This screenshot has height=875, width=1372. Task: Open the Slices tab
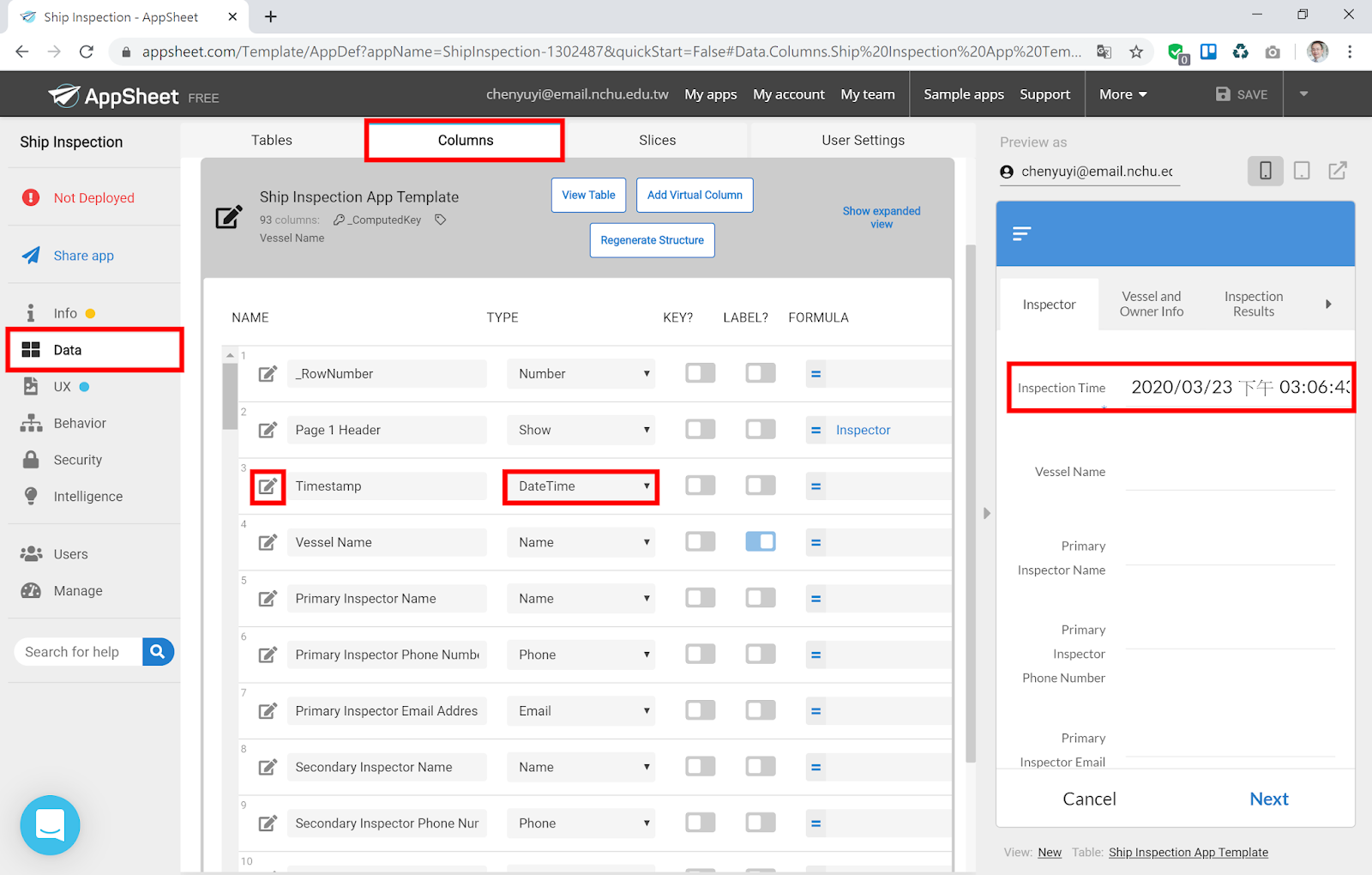pyautogui.click(x=658, y=141)
